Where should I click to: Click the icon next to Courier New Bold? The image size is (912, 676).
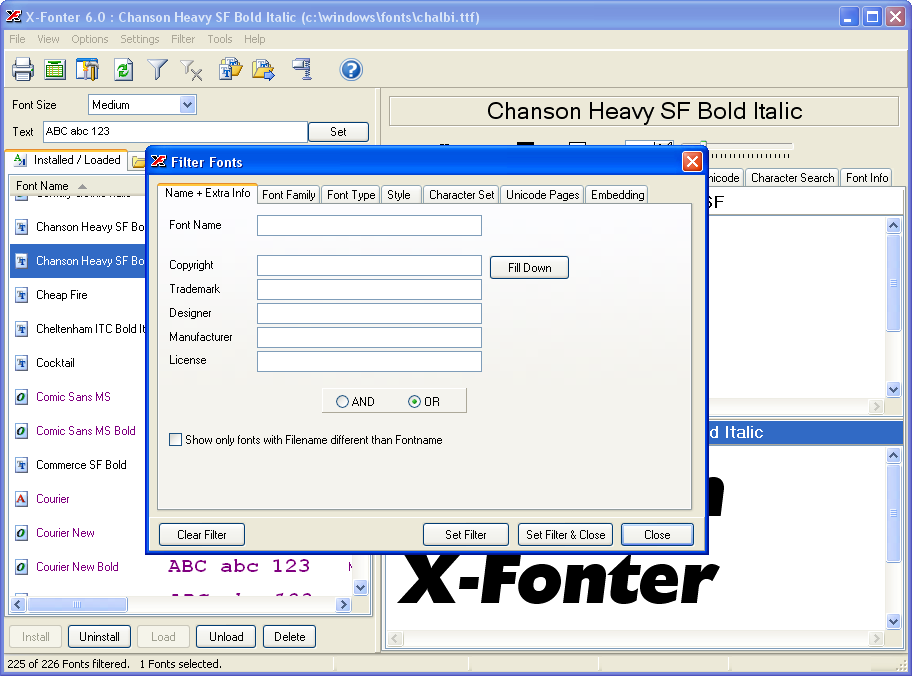click(22, 567)
